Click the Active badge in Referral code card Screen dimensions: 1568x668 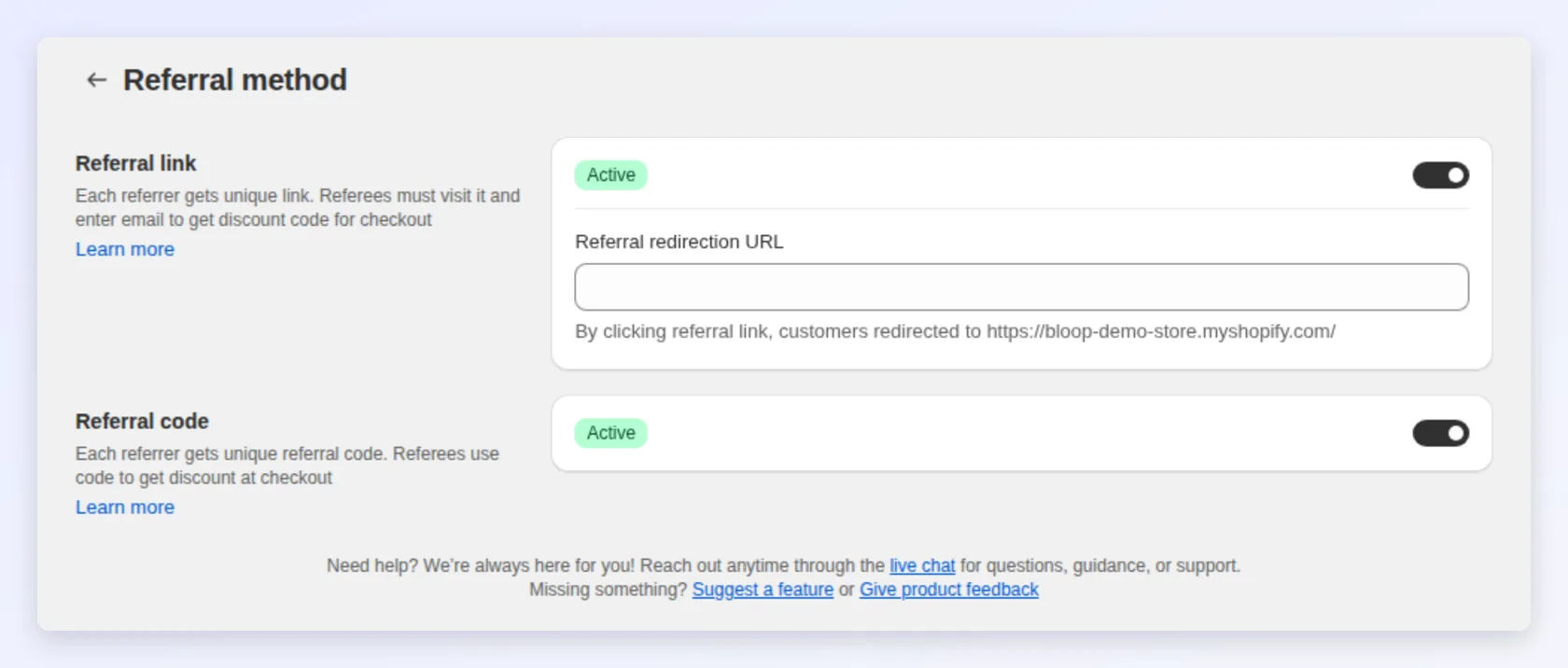[610, 433]
